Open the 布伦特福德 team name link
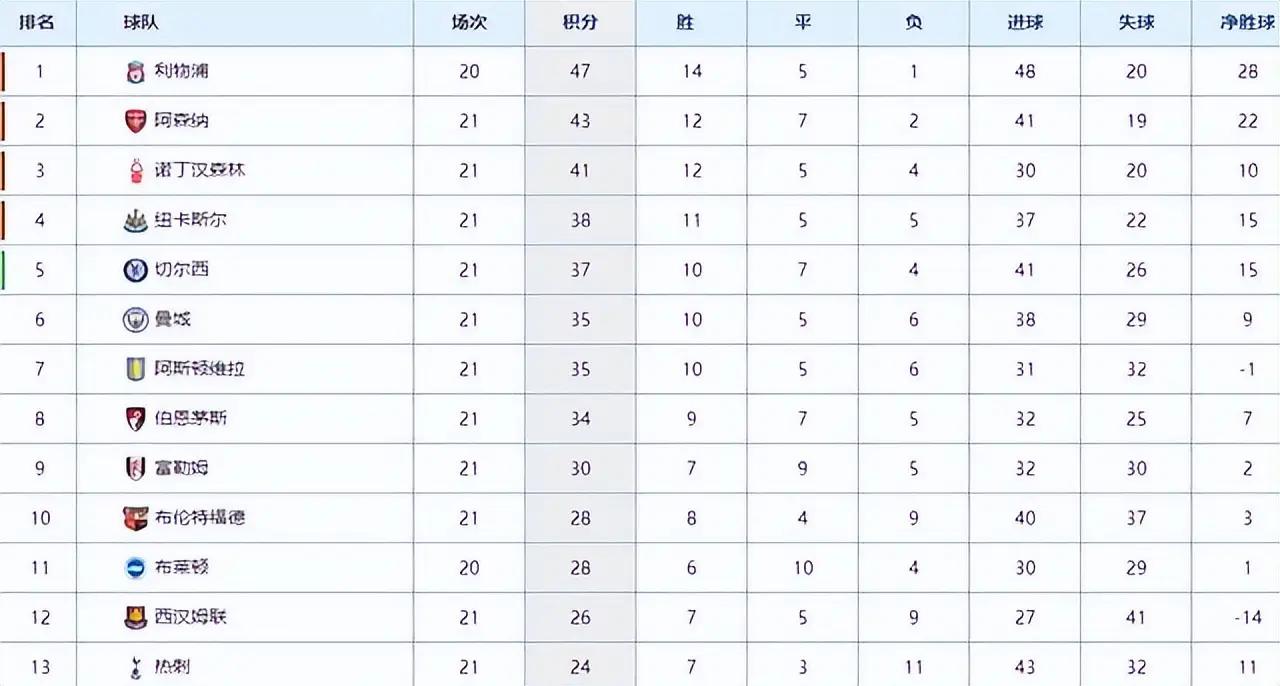Image resolution: width=1280 pixels, height=686 pixels. point(200,518)
